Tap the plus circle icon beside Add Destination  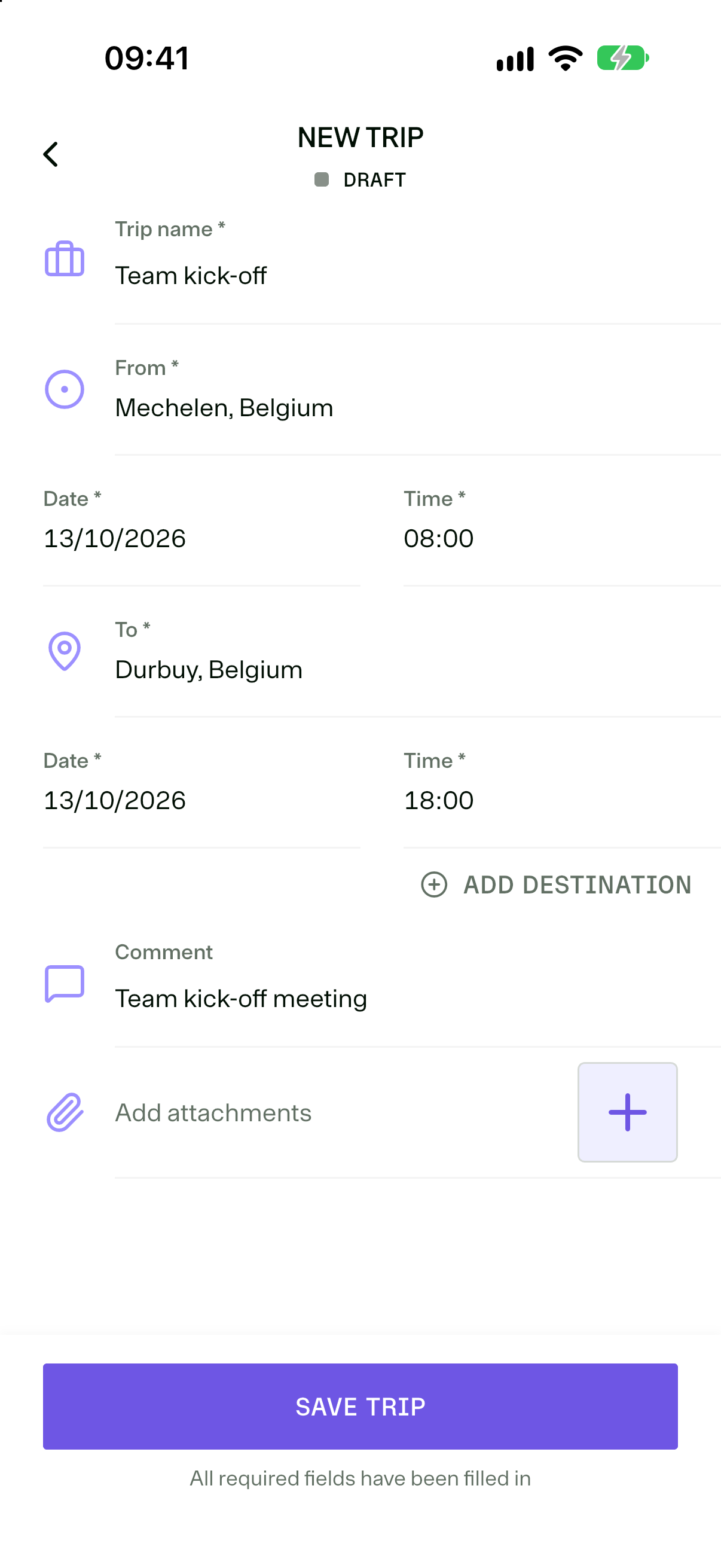[435, 884]
